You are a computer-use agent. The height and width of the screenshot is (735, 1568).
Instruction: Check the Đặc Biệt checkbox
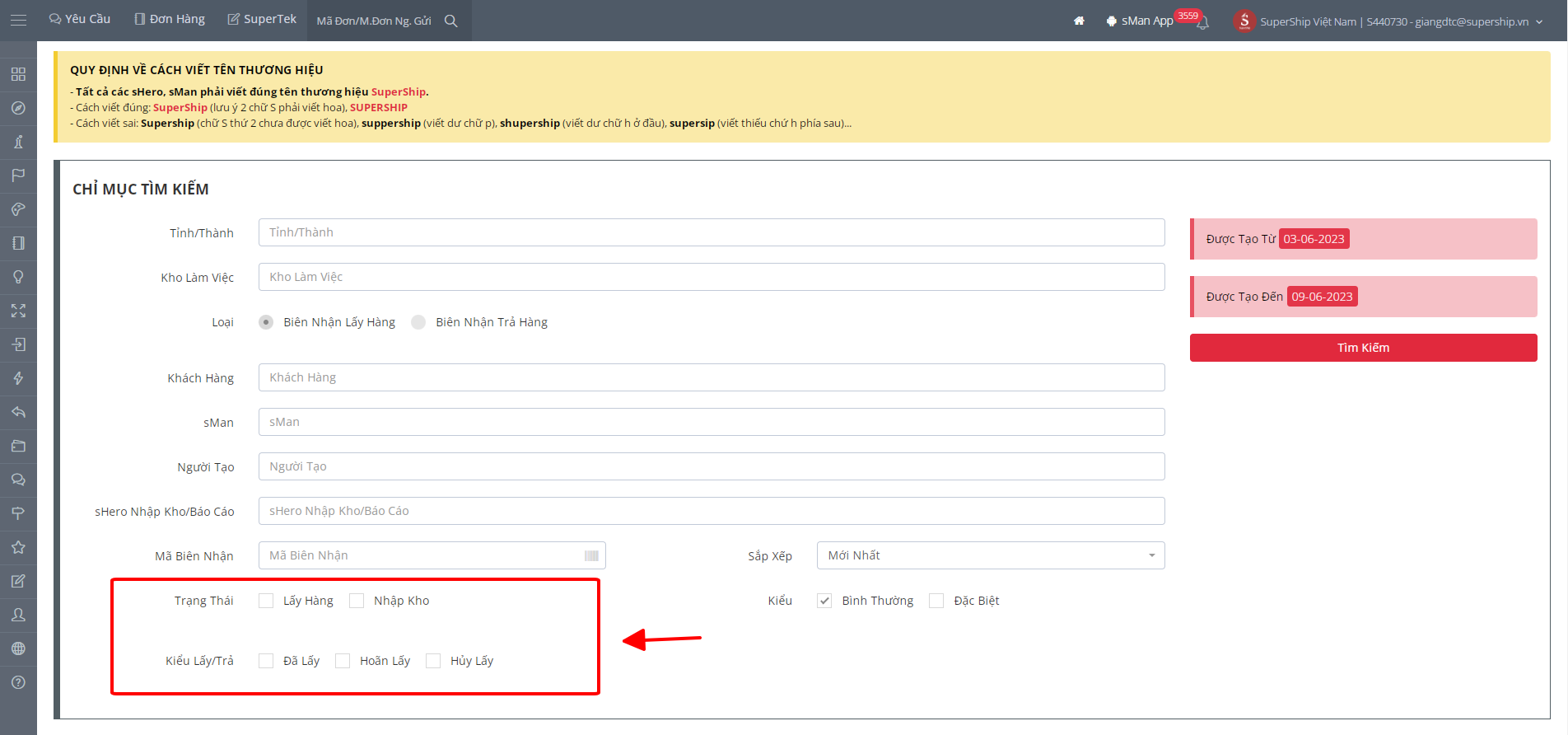coord(936,601)
